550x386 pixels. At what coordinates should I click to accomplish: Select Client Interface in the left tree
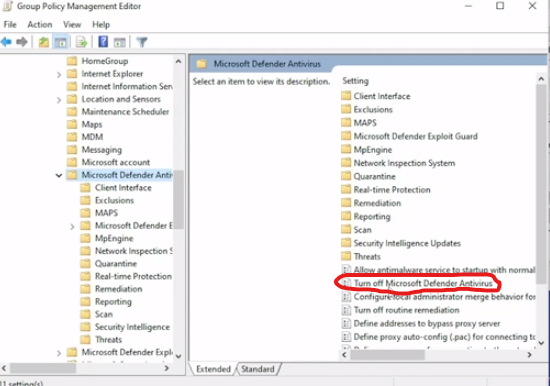click(123, 188)
